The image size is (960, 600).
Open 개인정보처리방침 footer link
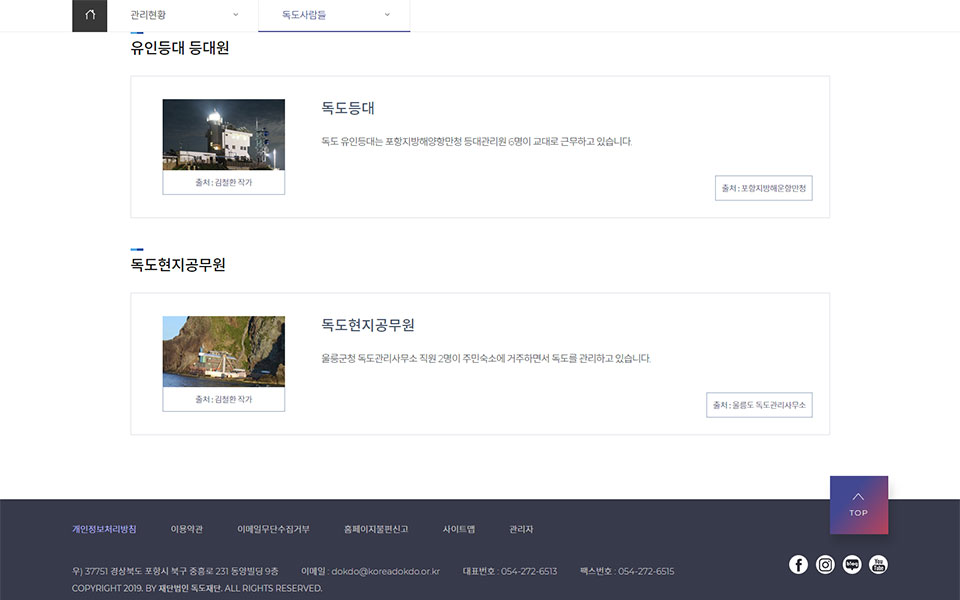tap(104, 529)
